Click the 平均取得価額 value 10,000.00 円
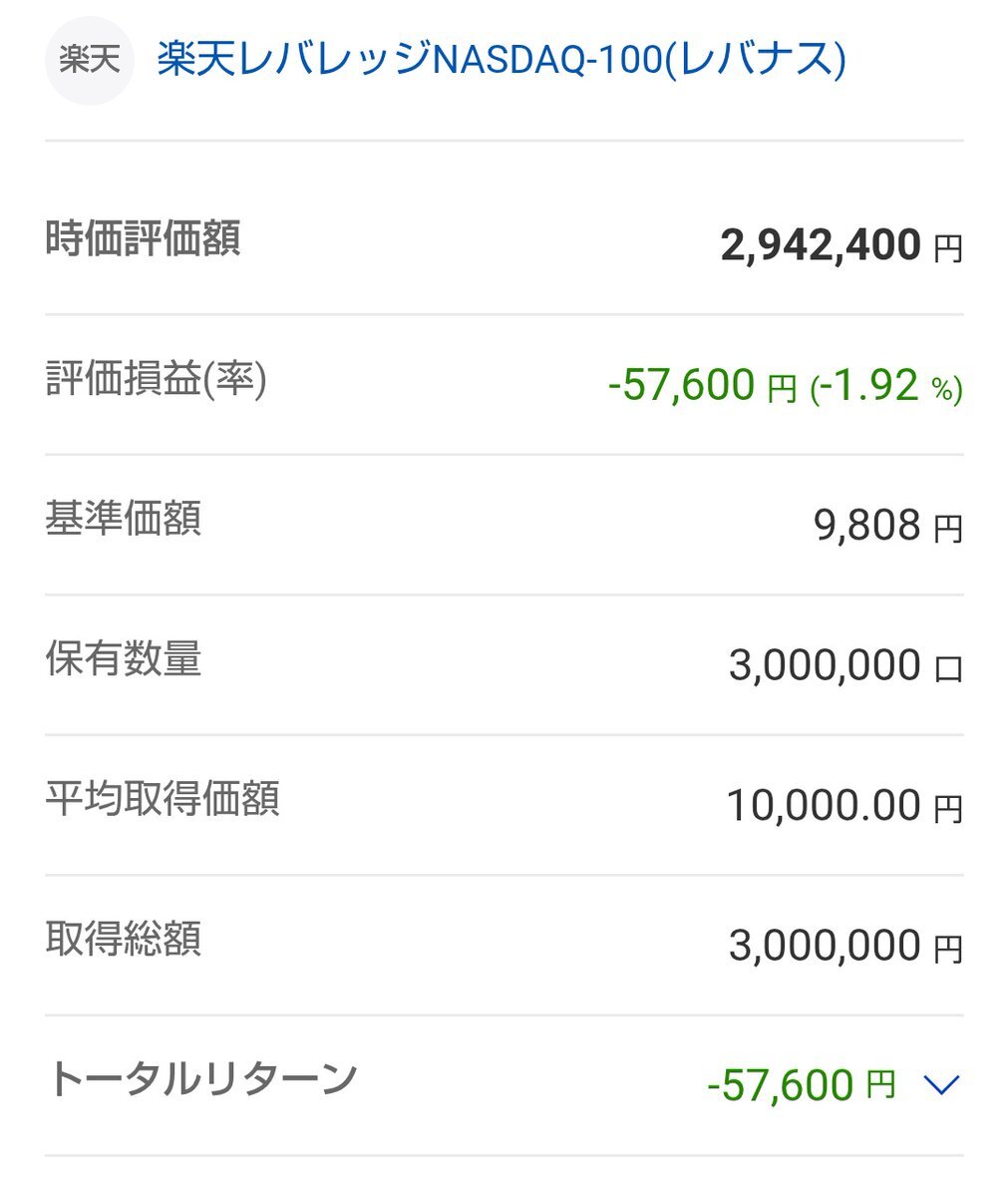Screen dimensions: 1008x1197 point(844,806)
